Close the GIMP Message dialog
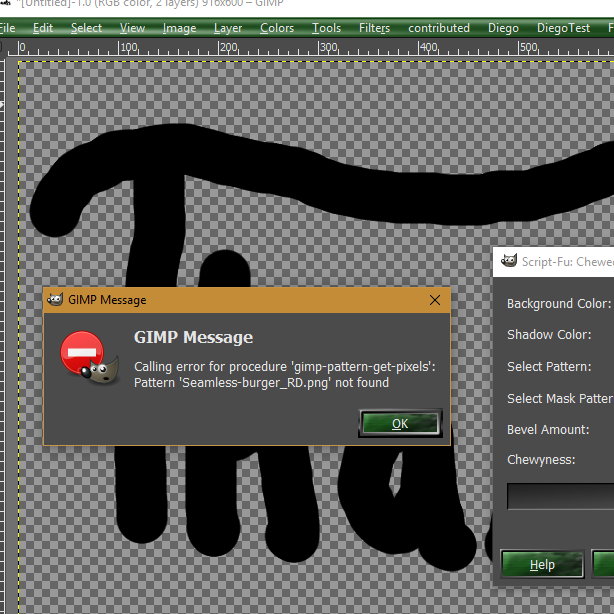This screenshot has width=614, height=614. [435, 300]
